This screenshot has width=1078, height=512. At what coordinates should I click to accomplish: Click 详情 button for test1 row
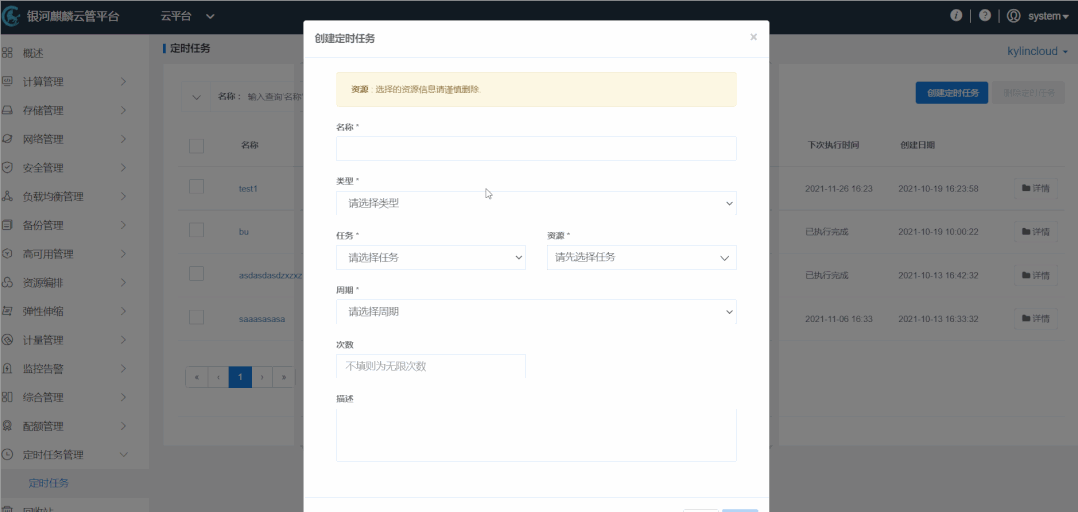1035,188
